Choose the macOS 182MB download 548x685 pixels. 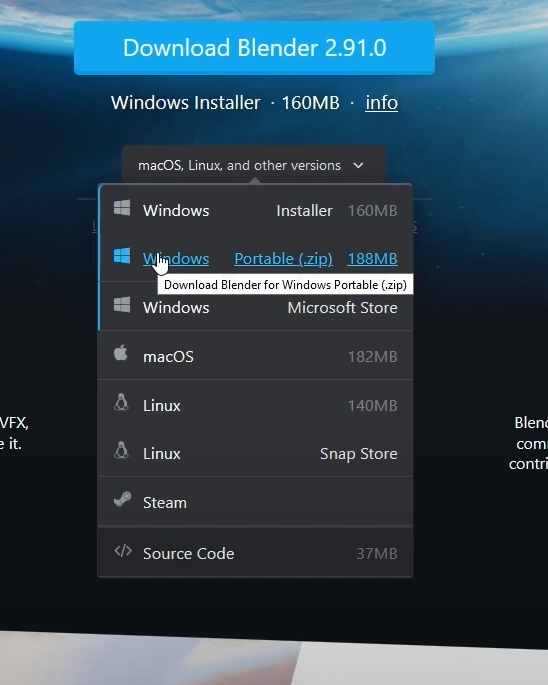[256, 356]
